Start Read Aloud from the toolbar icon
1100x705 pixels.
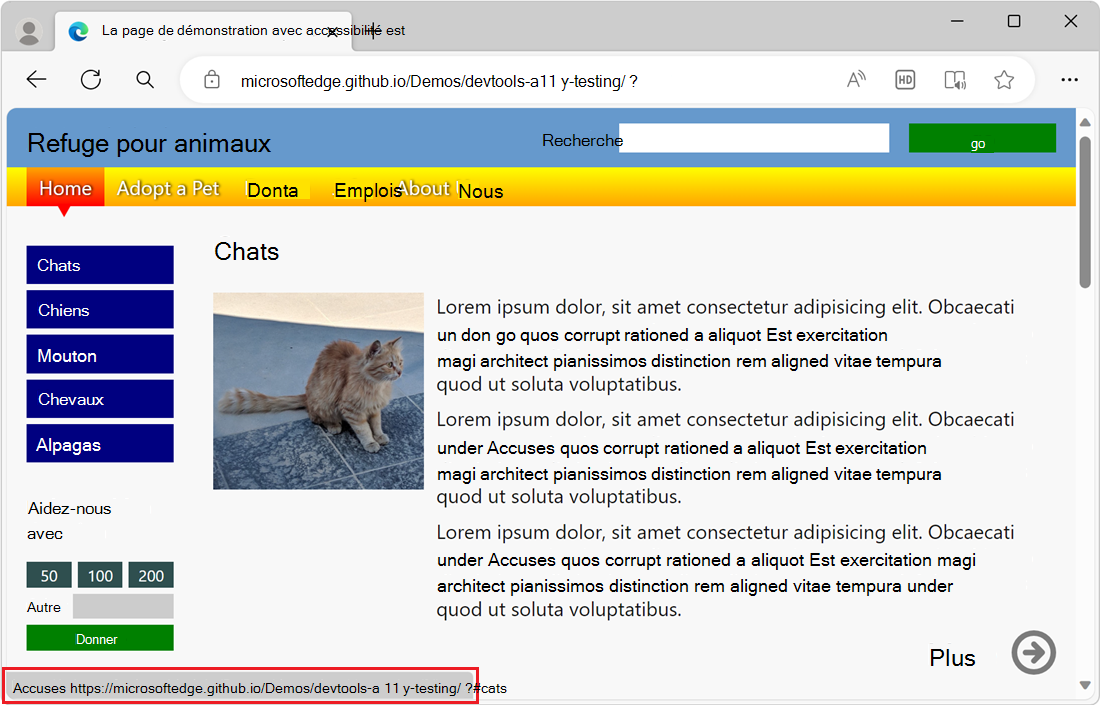pyautogui.click(x=856, y=79)
